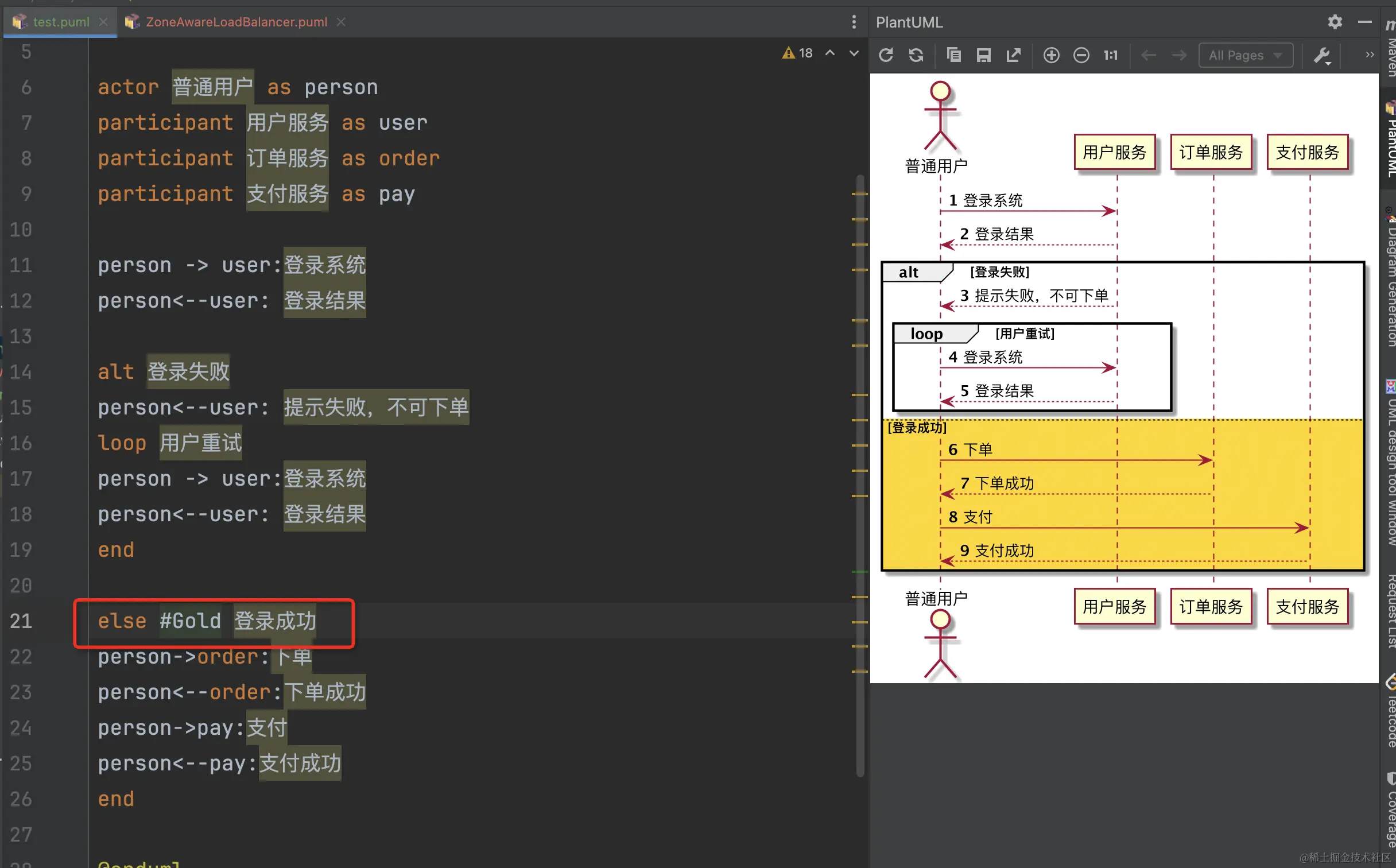Open PlantUML panel gear options

point(1335,22)
